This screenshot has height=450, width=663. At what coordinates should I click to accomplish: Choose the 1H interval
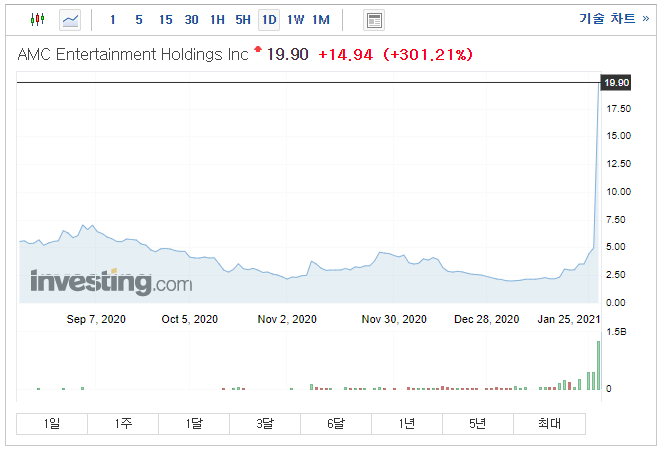point(217,20)
